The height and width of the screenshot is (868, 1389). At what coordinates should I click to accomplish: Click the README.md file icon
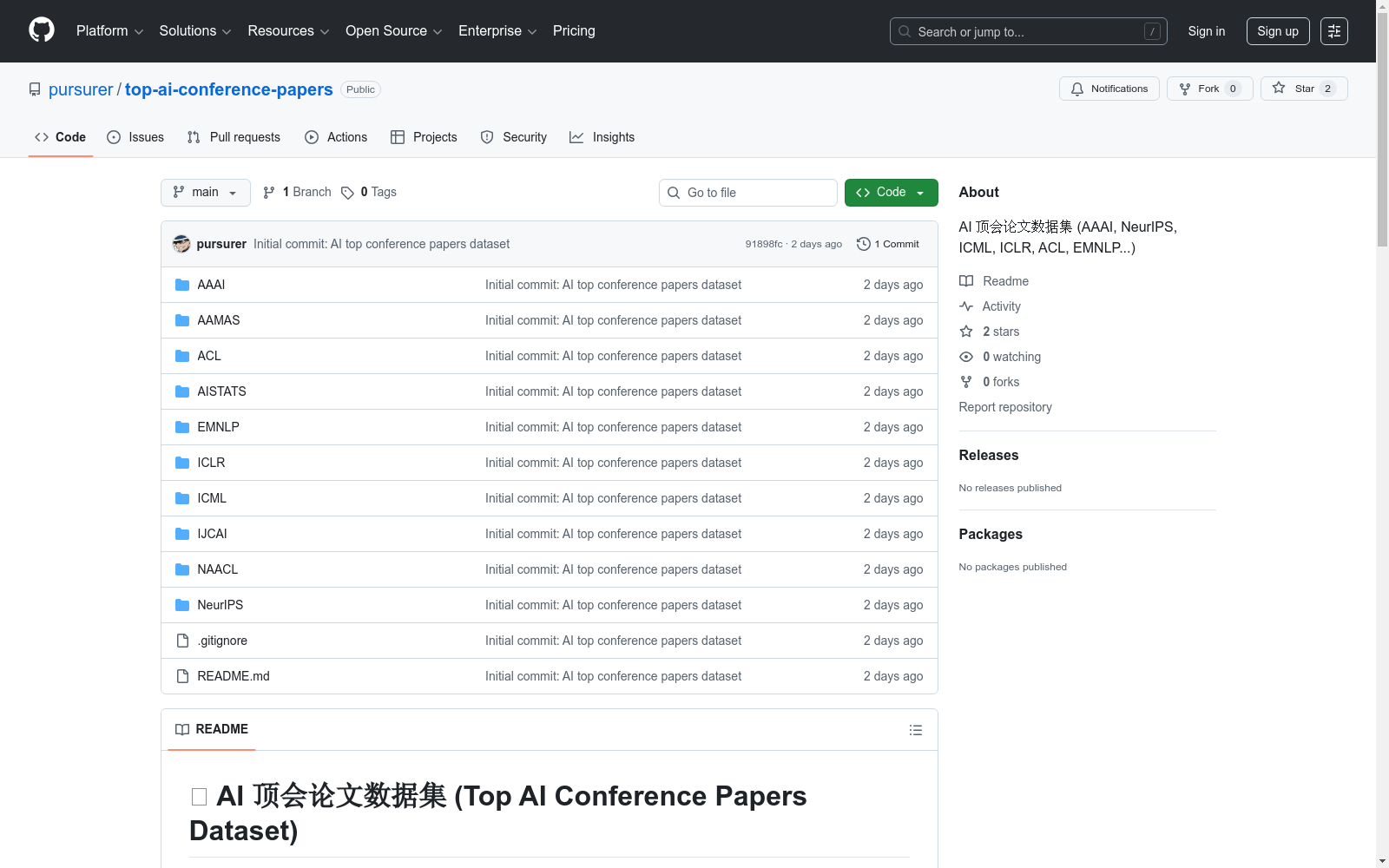[x=182, y=676]
